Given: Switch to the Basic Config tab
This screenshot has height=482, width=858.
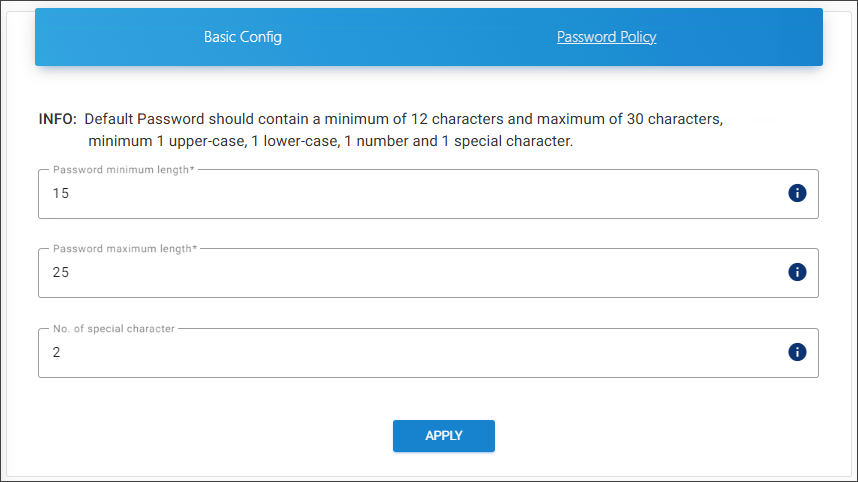Looking at the screenshot, I should [x=243, y=37].
